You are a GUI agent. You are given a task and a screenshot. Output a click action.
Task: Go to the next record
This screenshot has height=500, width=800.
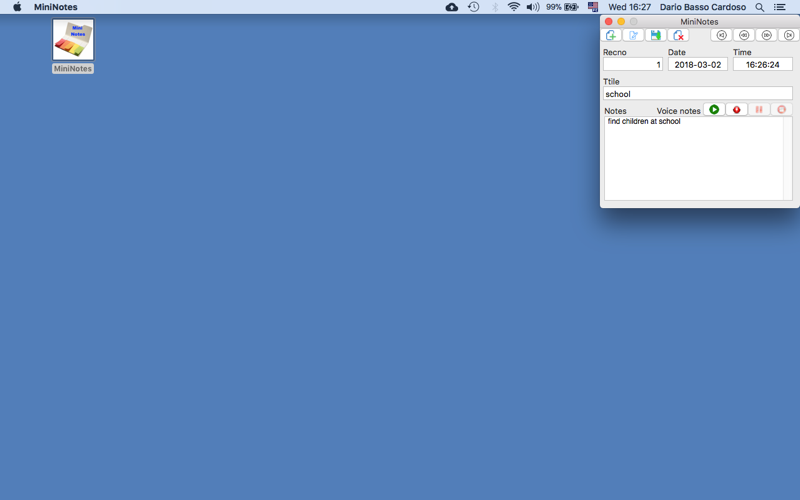click(766, 35)
